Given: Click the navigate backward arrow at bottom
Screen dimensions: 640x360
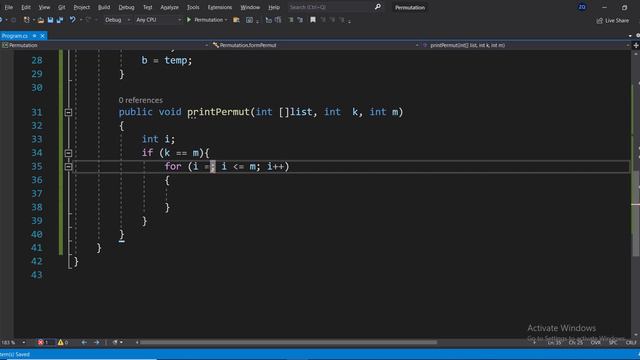Looking at the screenshot, I should click(x=84, y=342).
